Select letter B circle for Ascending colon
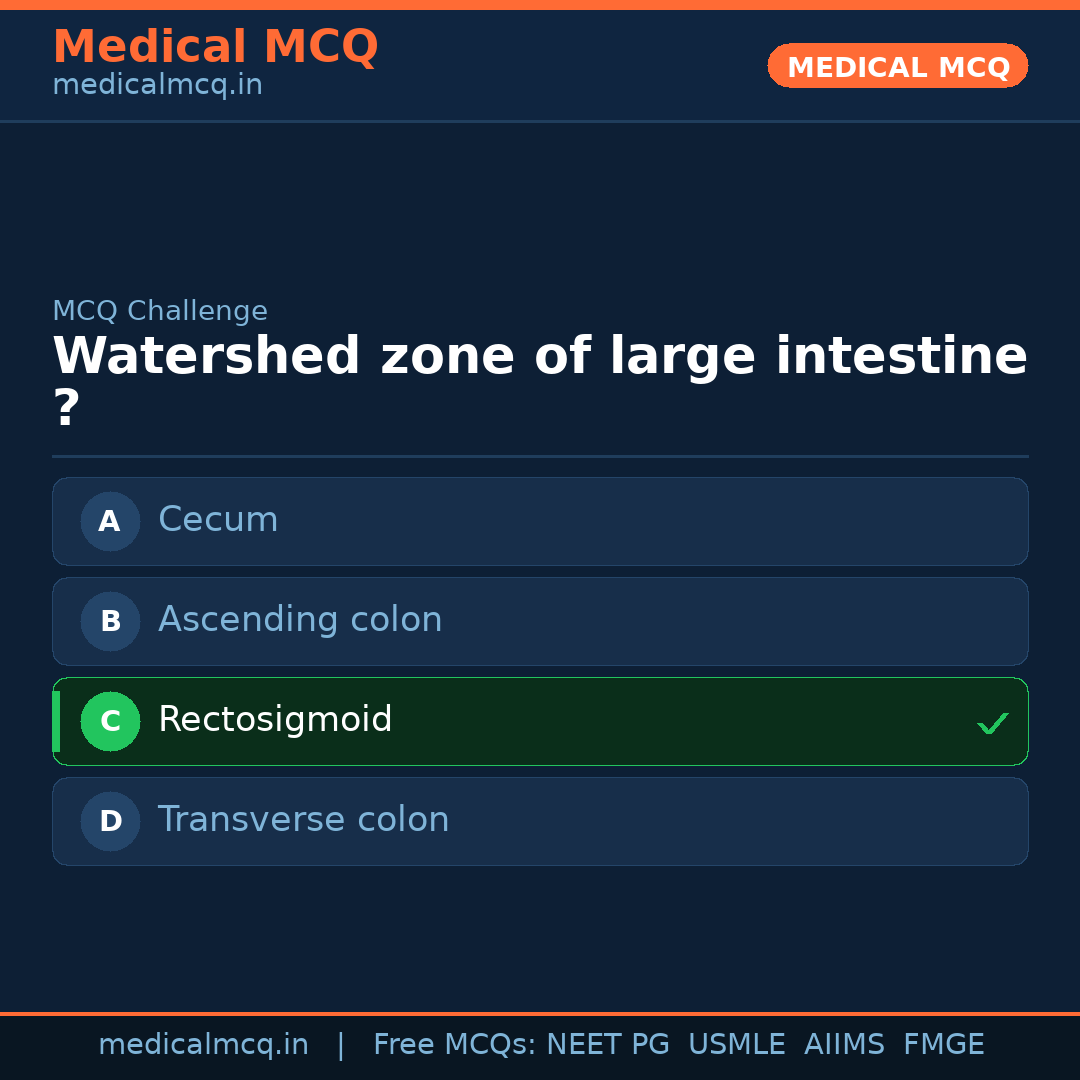The height and width of the screenshot is (1080, 1080). (x=110, y=621)
